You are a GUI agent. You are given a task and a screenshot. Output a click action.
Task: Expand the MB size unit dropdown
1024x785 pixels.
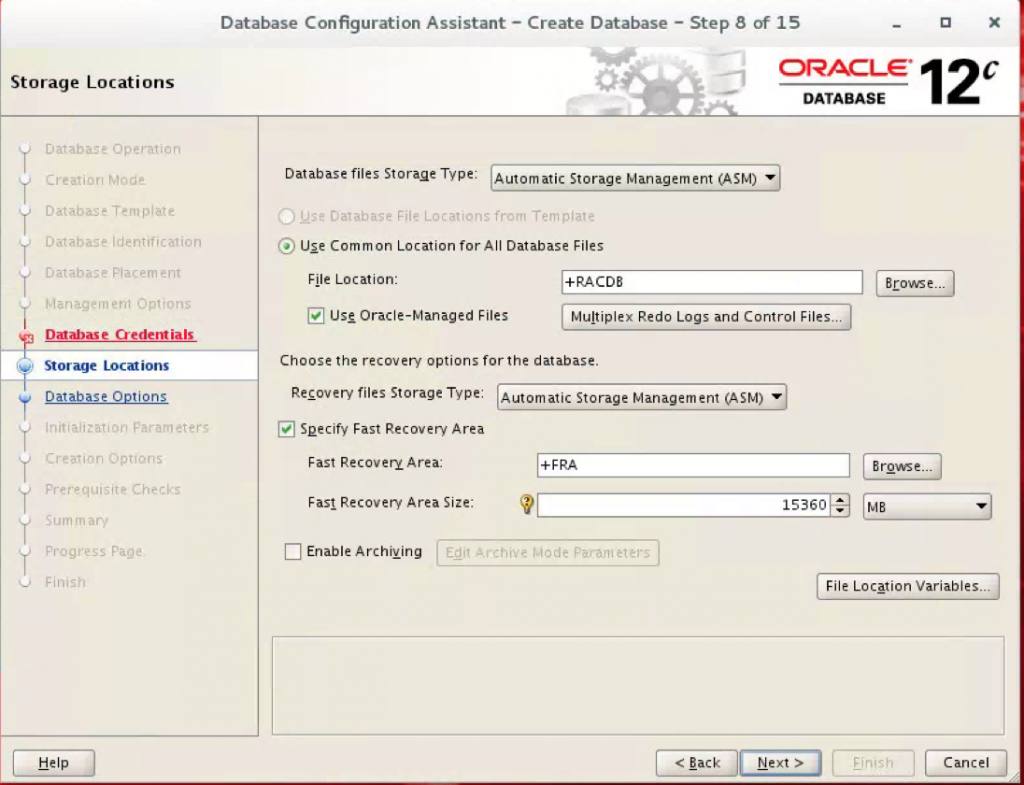[x=926, y=507]
